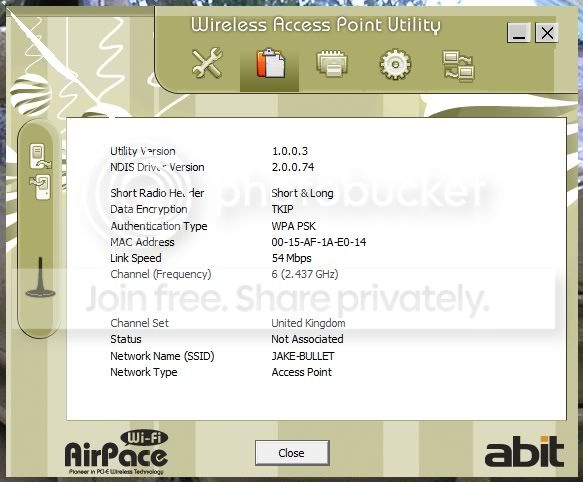
Task: Click the upper sidebar device mode switch icon
Action: 40,156
